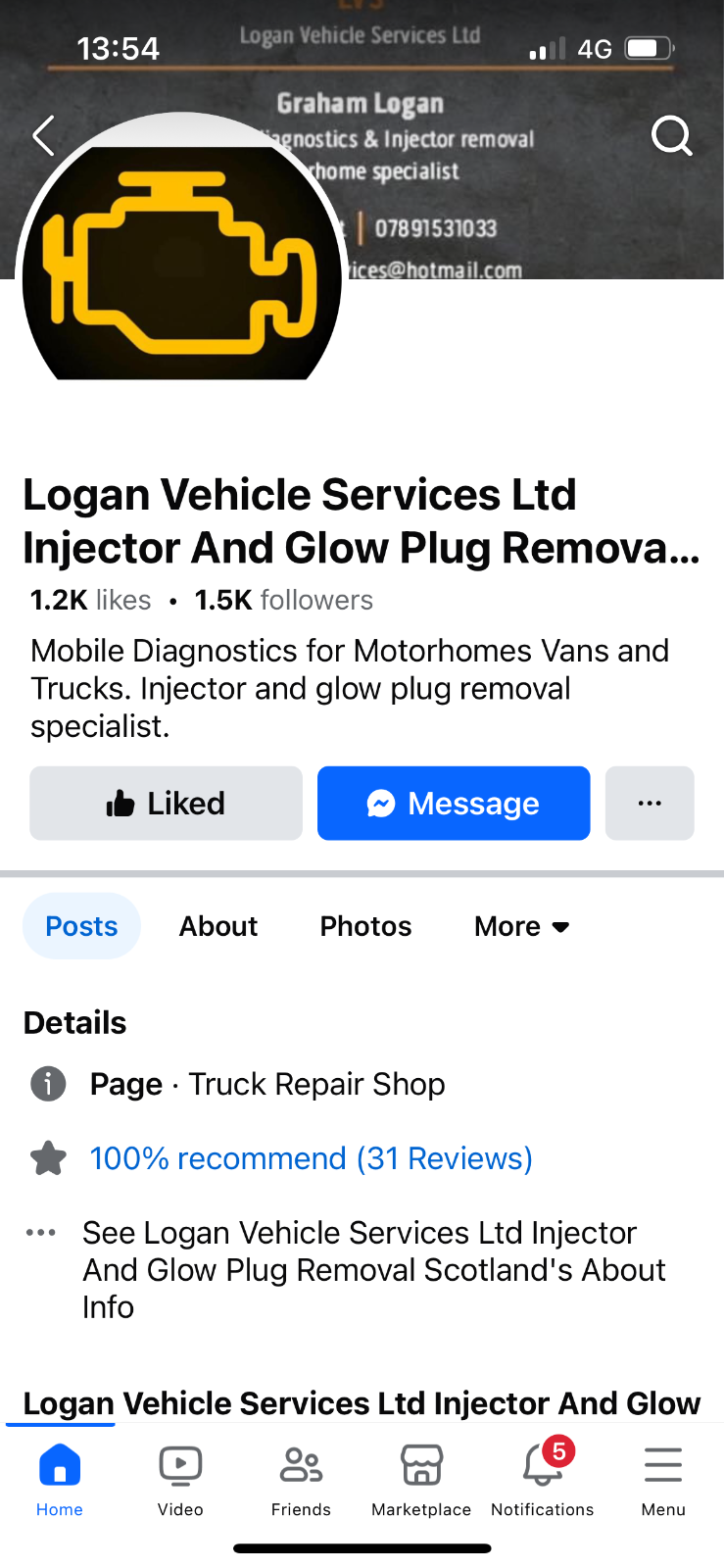Open the Friends icon in bottom bar
The image size is (724, 1568).
click(x=301, y=1465)
